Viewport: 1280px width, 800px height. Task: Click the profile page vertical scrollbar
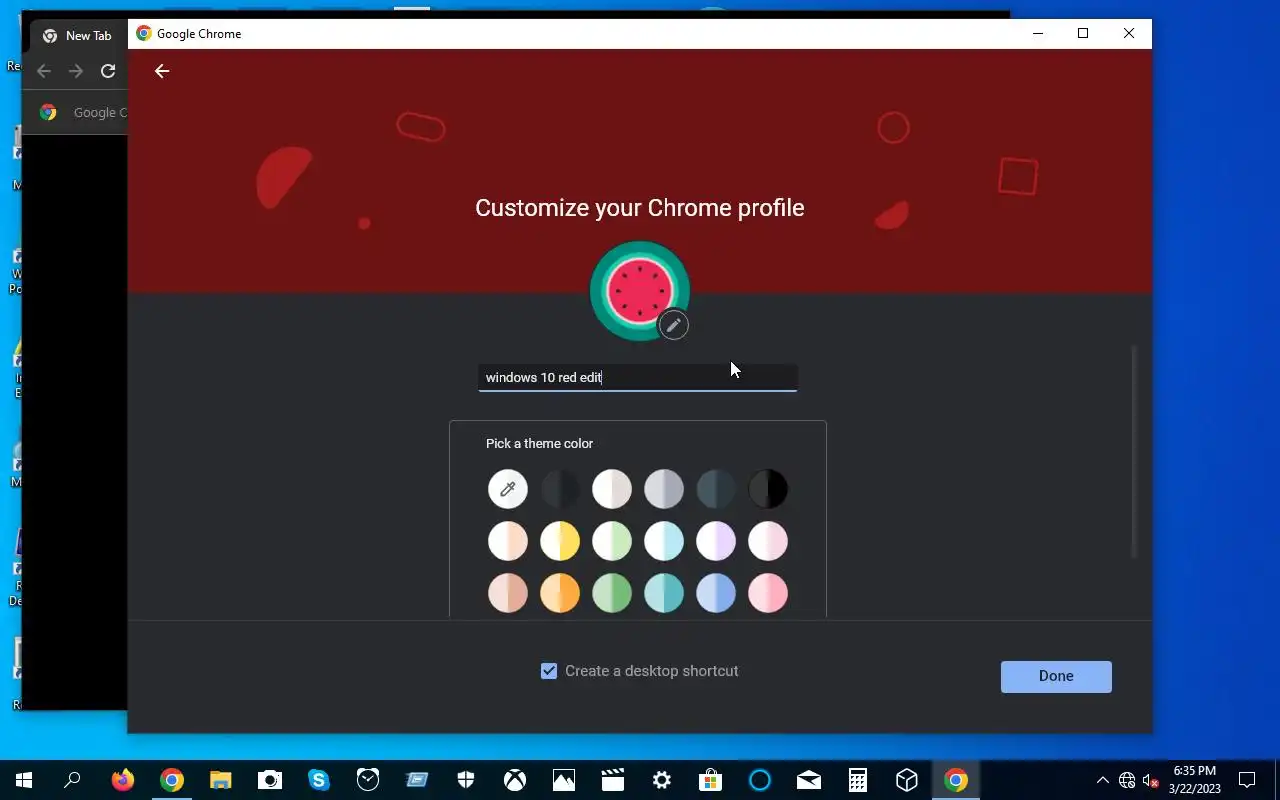[x=1134, y=451]
